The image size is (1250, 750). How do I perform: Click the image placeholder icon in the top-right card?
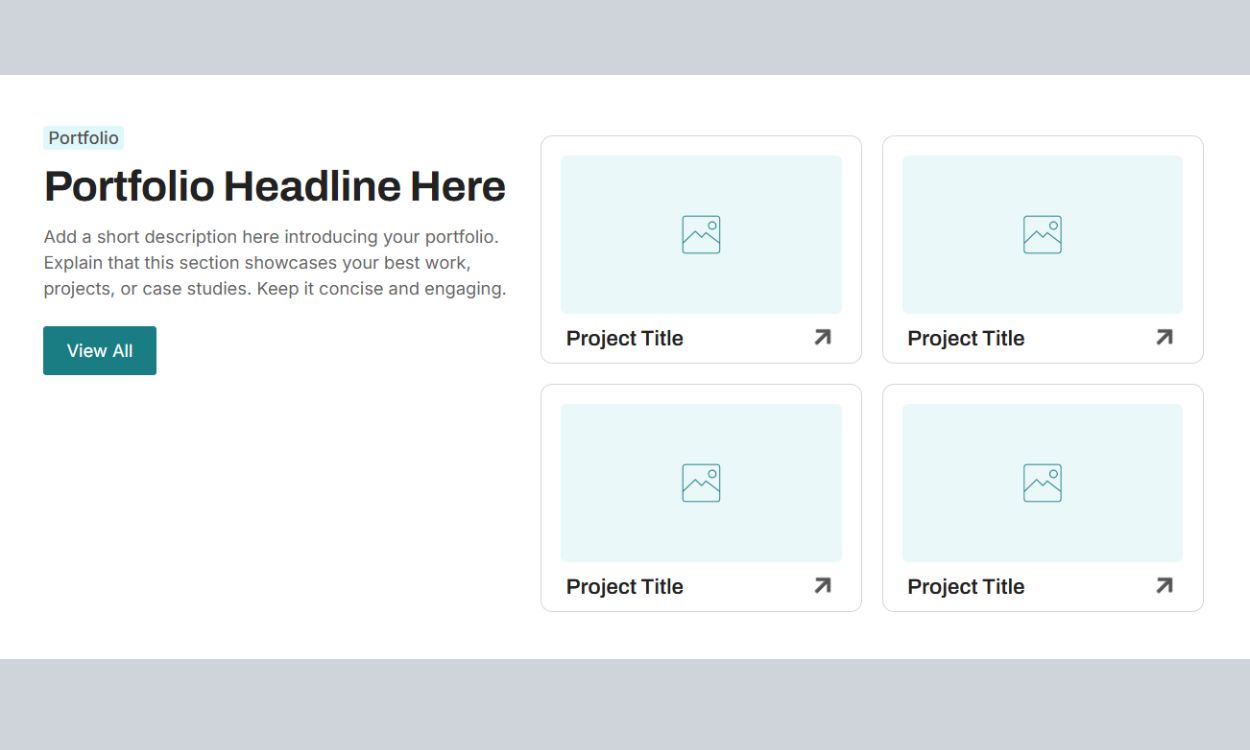click(1042, 235)
